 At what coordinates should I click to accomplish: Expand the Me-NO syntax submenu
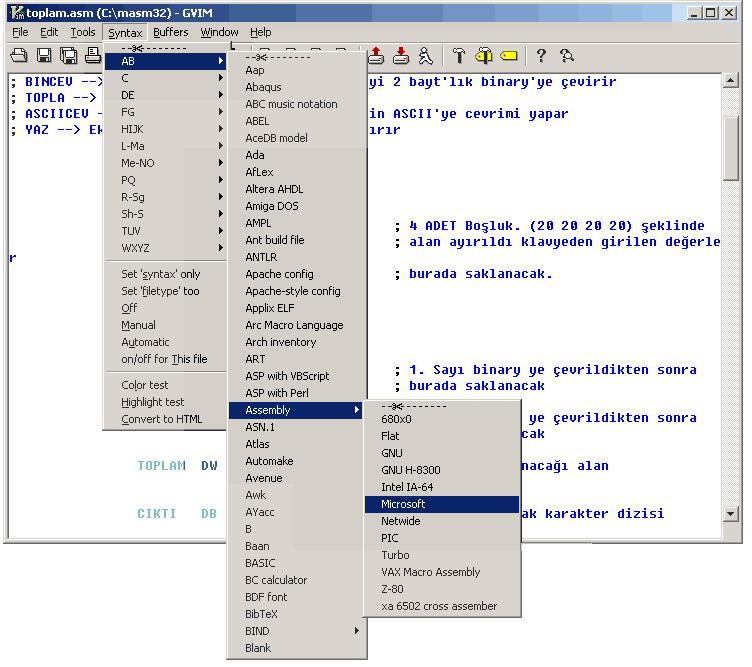coord(165,163)
